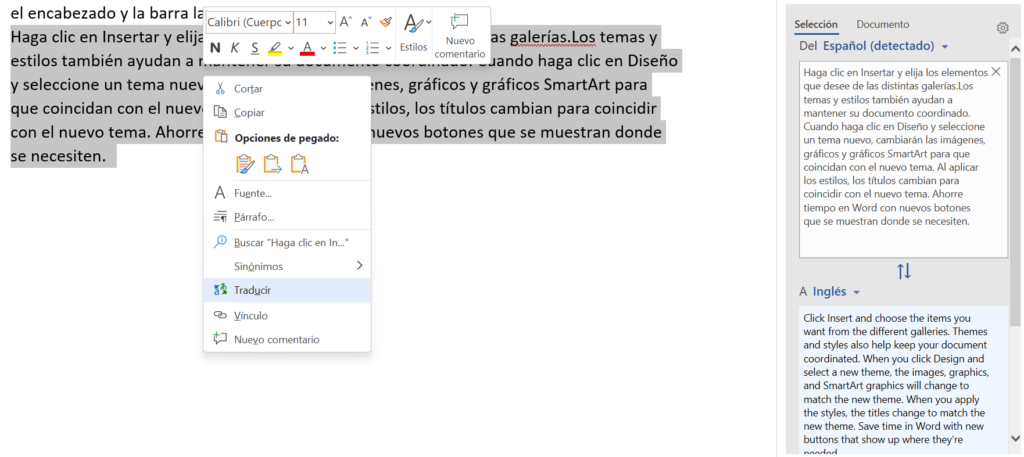Paste keeping source formatting icon
The height and width of the screenshot is (457, 1024).
pyautogui.click(x=245, y=164)
